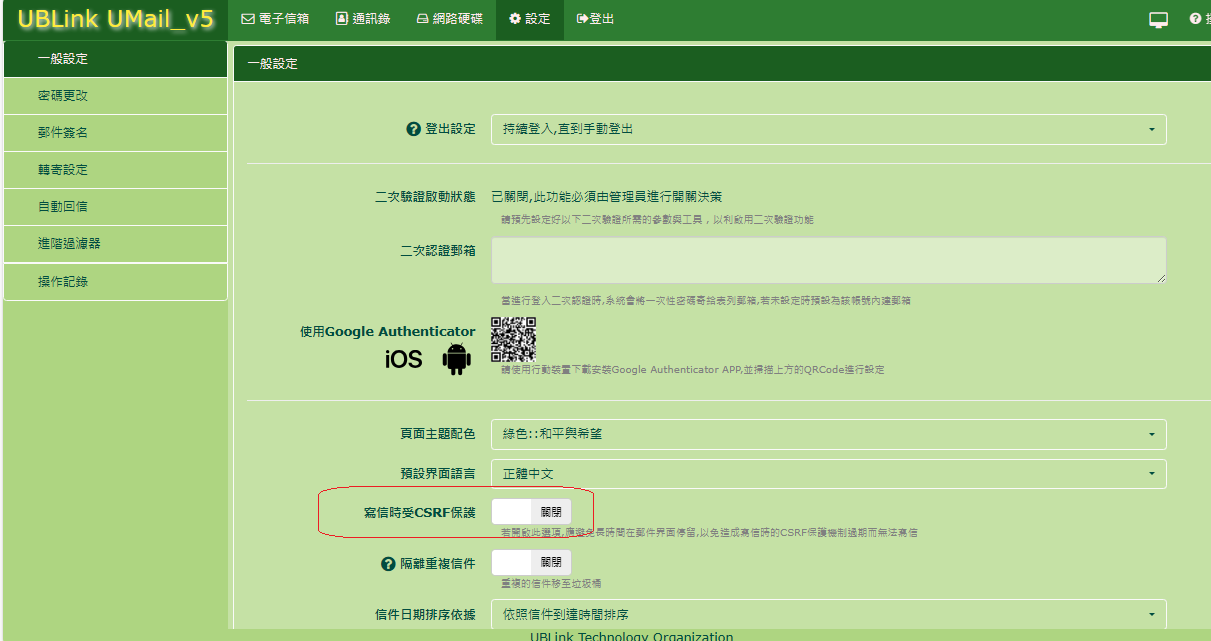Click the Google Authenticator QR code
Image resolution: width=1211 pixels, height=641 pixels.
[513, 339]
